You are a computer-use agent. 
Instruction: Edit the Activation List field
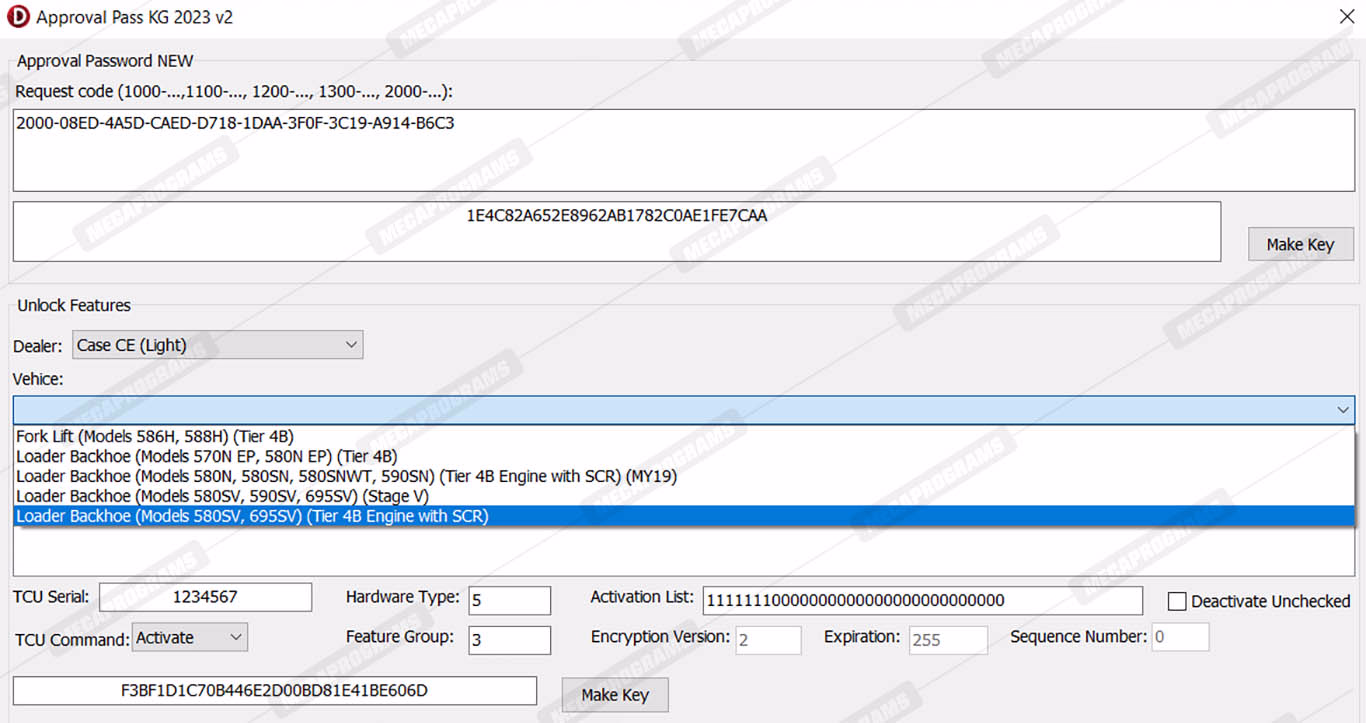coord(921,600)
